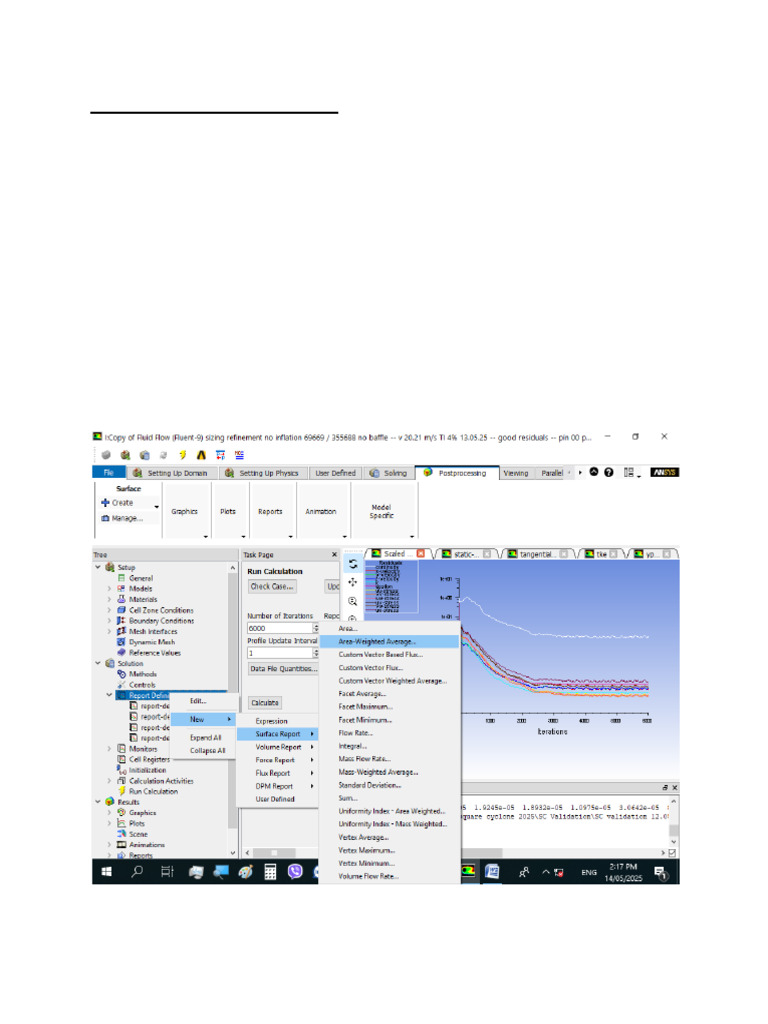
Task: Click the Materials flask icon in tree
Action: [121, 599]
